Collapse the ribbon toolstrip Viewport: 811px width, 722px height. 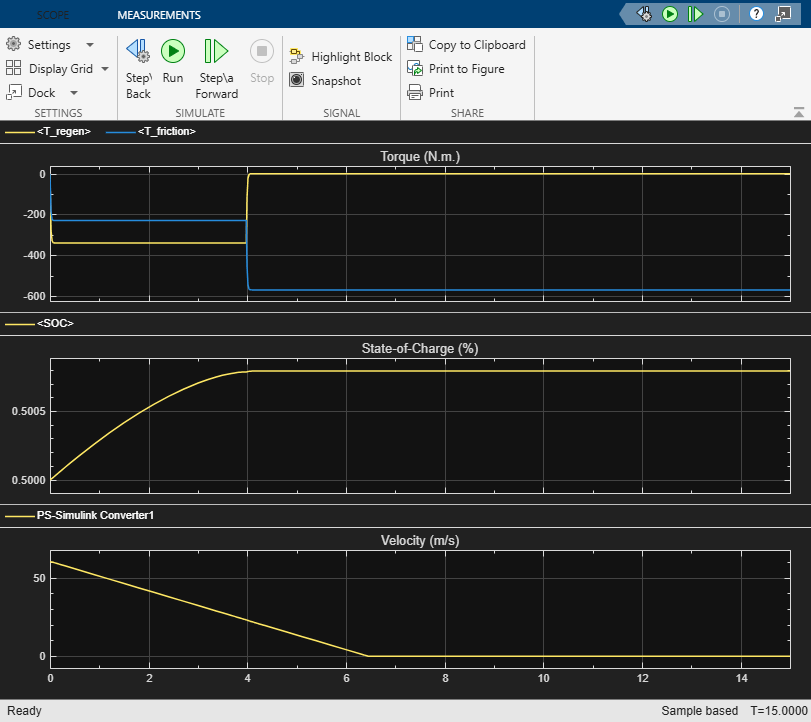pyautogui.click(x=798, y=112)
